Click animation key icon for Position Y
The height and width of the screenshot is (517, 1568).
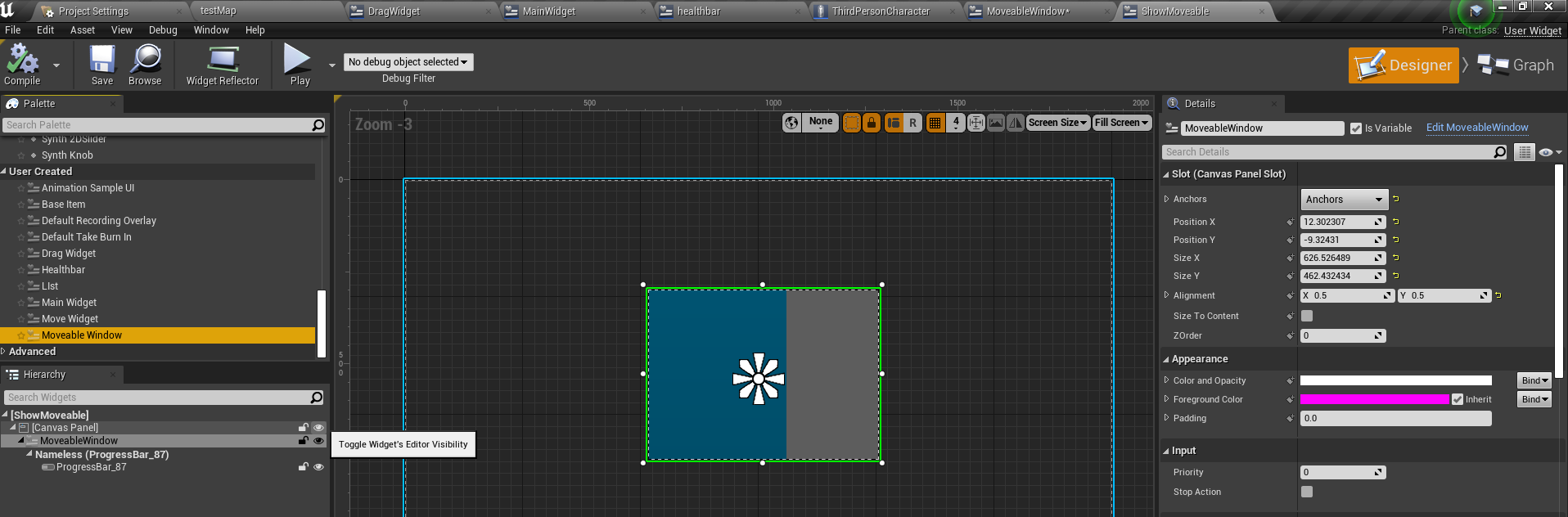[x=1291, y=240]
